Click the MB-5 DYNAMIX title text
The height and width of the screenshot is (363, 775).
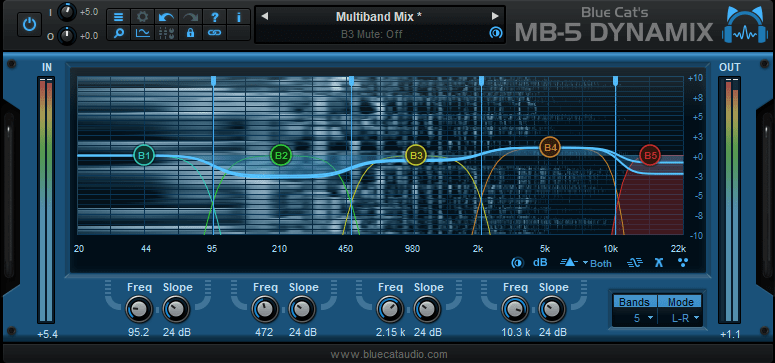614,33
